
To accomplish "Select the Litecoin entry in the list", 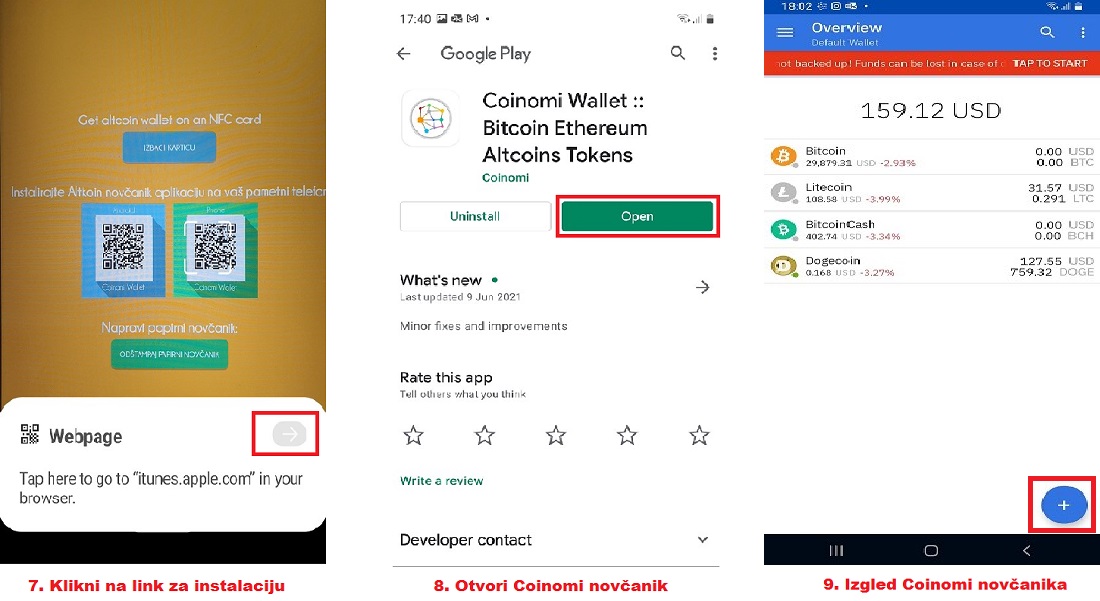I will pos(932,193).
